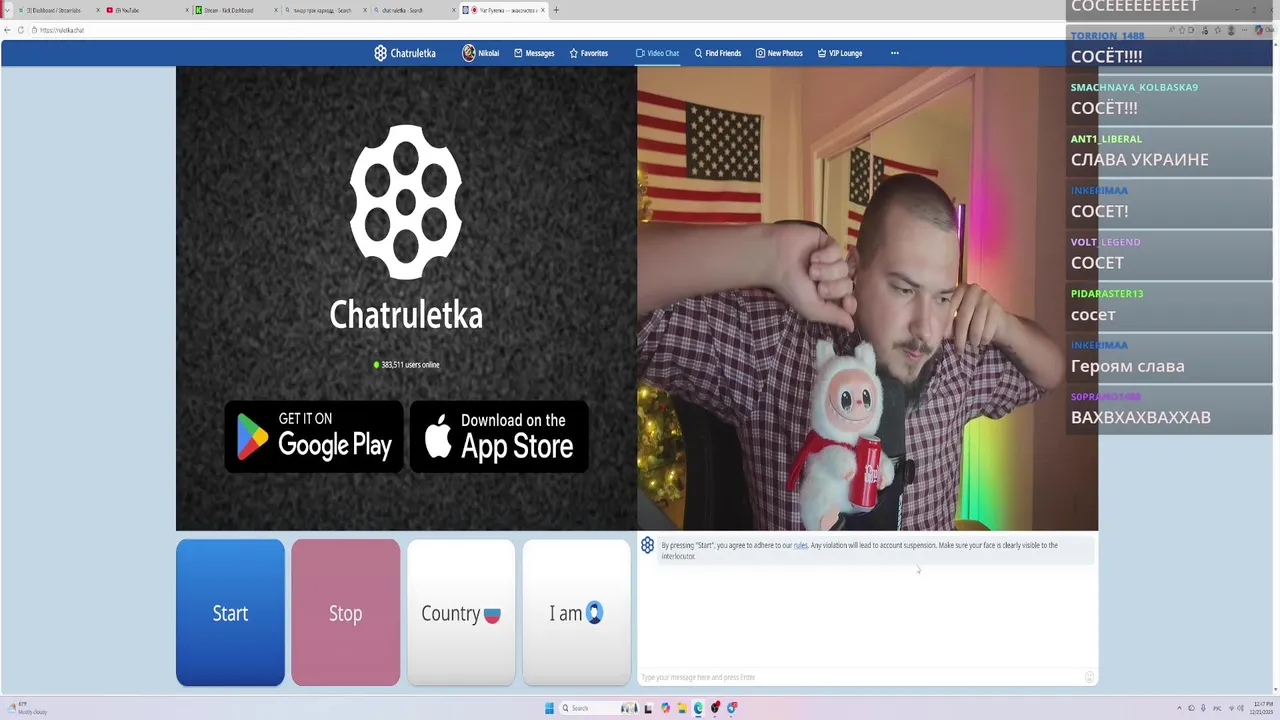Click the large revolver-cylinder Chatruletka logo
Viewport: 1280px width, 720px height.
tap(406, 202)
